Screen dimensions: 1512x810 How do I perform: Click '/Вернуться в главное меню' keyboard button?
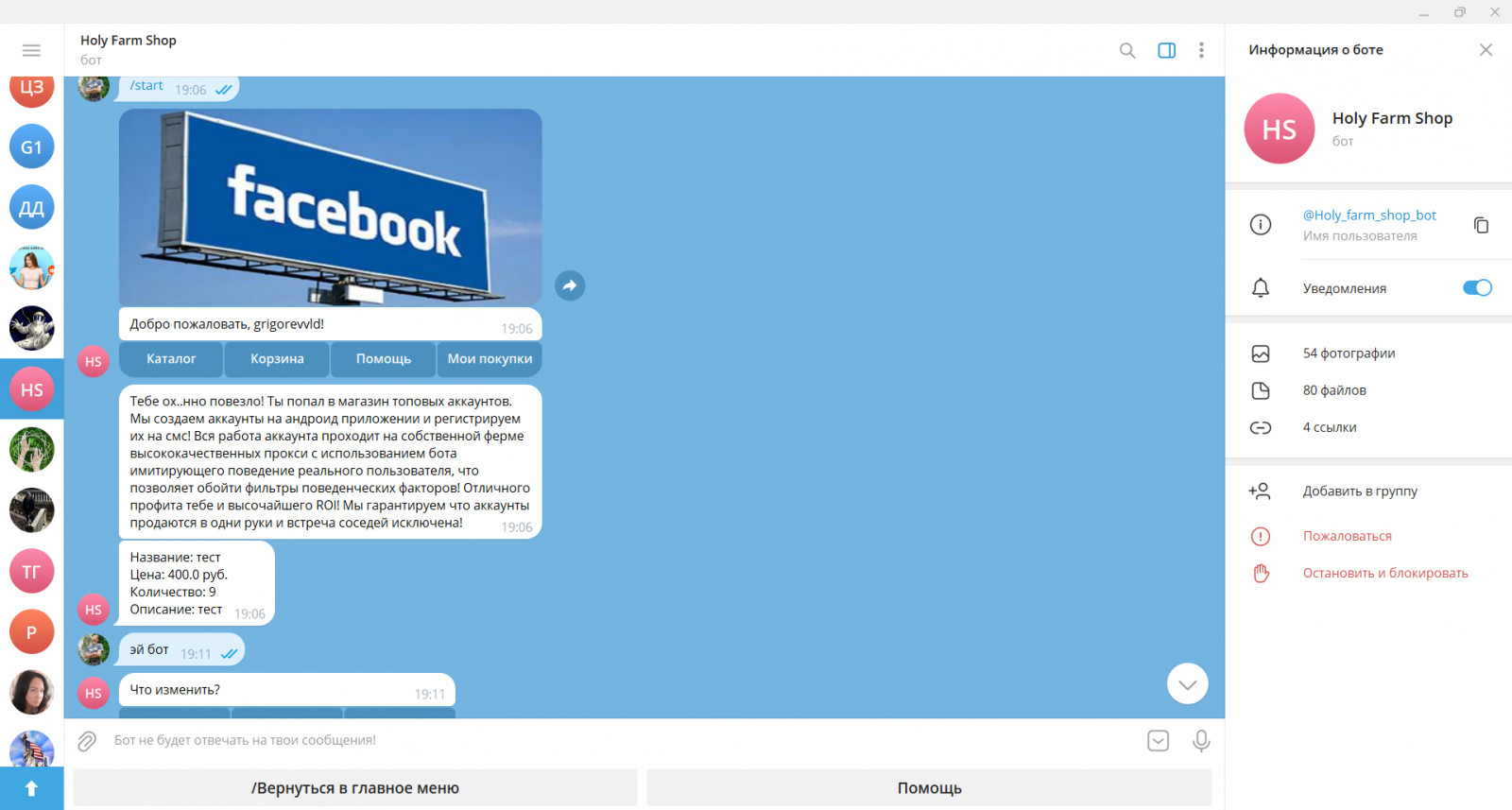(355, 788)
